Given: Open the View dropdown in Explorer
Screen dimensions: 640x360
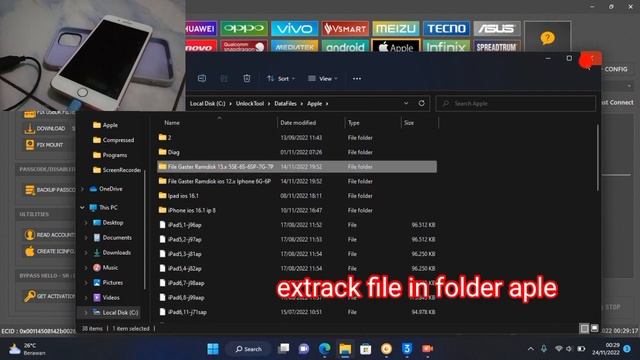Looking at the screenshot, I should [x=323, y=79].
